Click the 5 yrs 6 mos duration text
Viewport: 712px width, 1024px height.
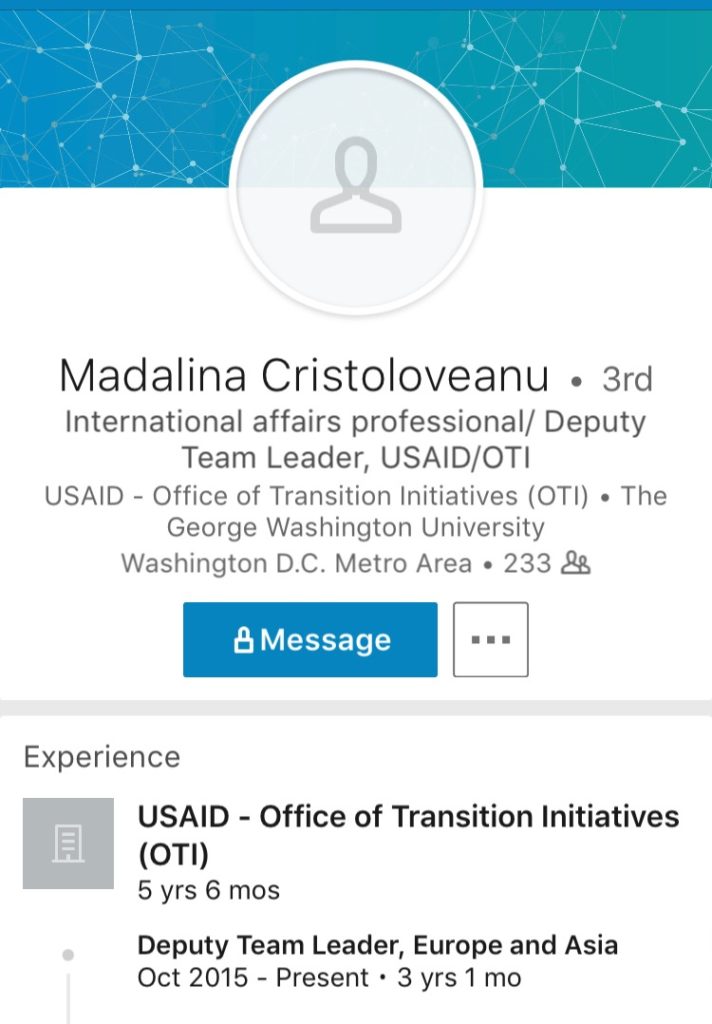point(208,890)
